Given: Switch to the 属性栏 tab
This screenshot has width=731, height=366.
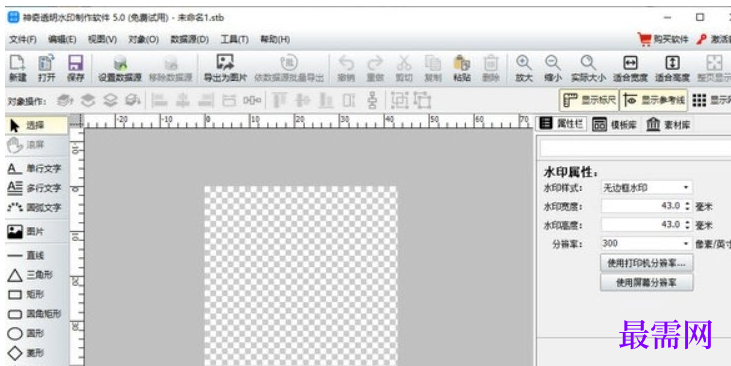Looking at the screenshot, I should coord(562,124).
